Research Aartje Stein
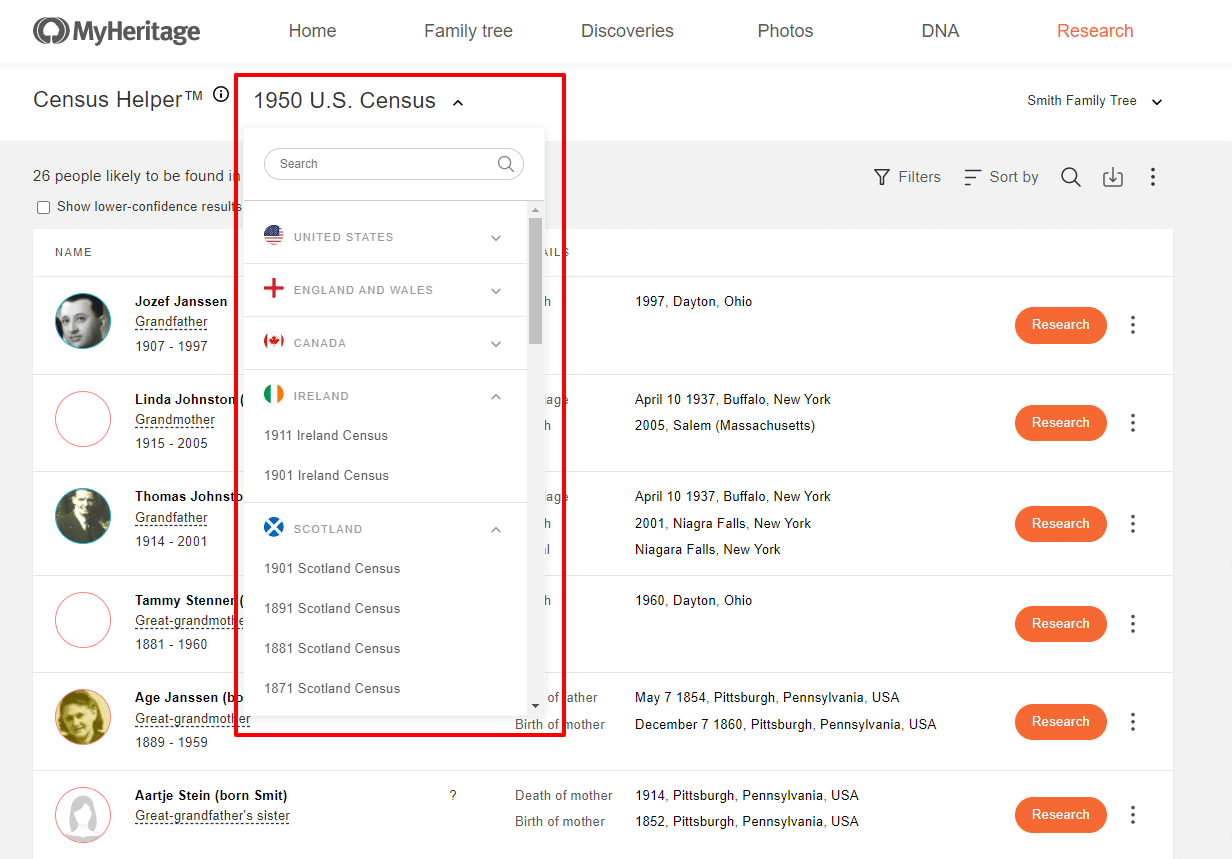 click(x=1061, y=815)
